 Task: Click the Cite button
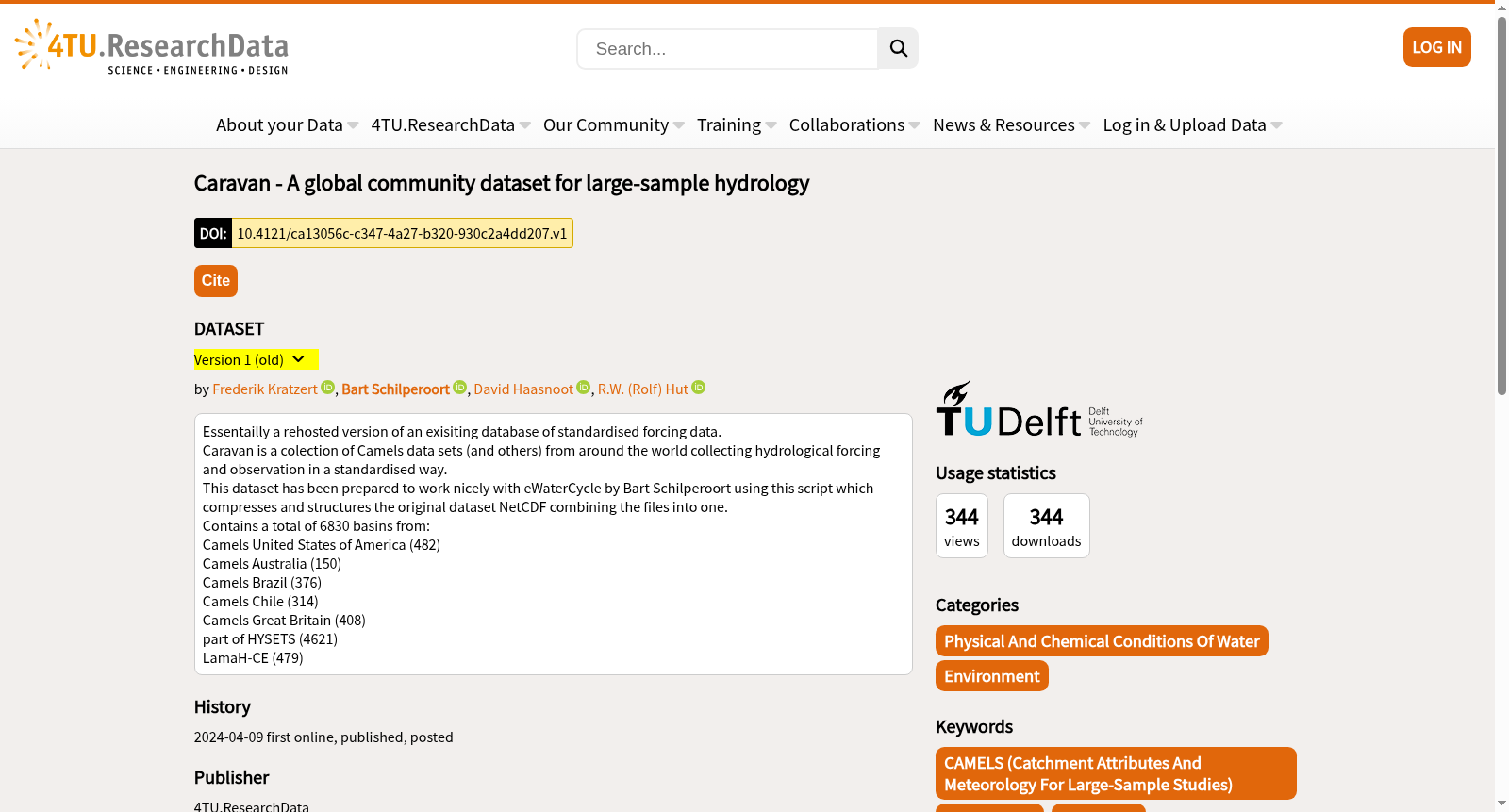pos(216,281)
